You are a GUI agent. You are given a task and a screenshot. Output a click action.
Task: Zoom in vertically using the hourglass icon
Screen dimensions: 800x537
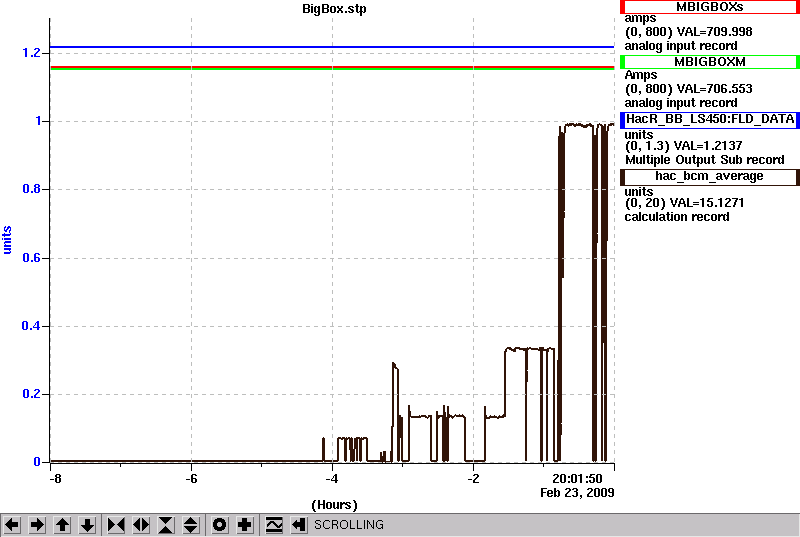[x=166, y=525]
